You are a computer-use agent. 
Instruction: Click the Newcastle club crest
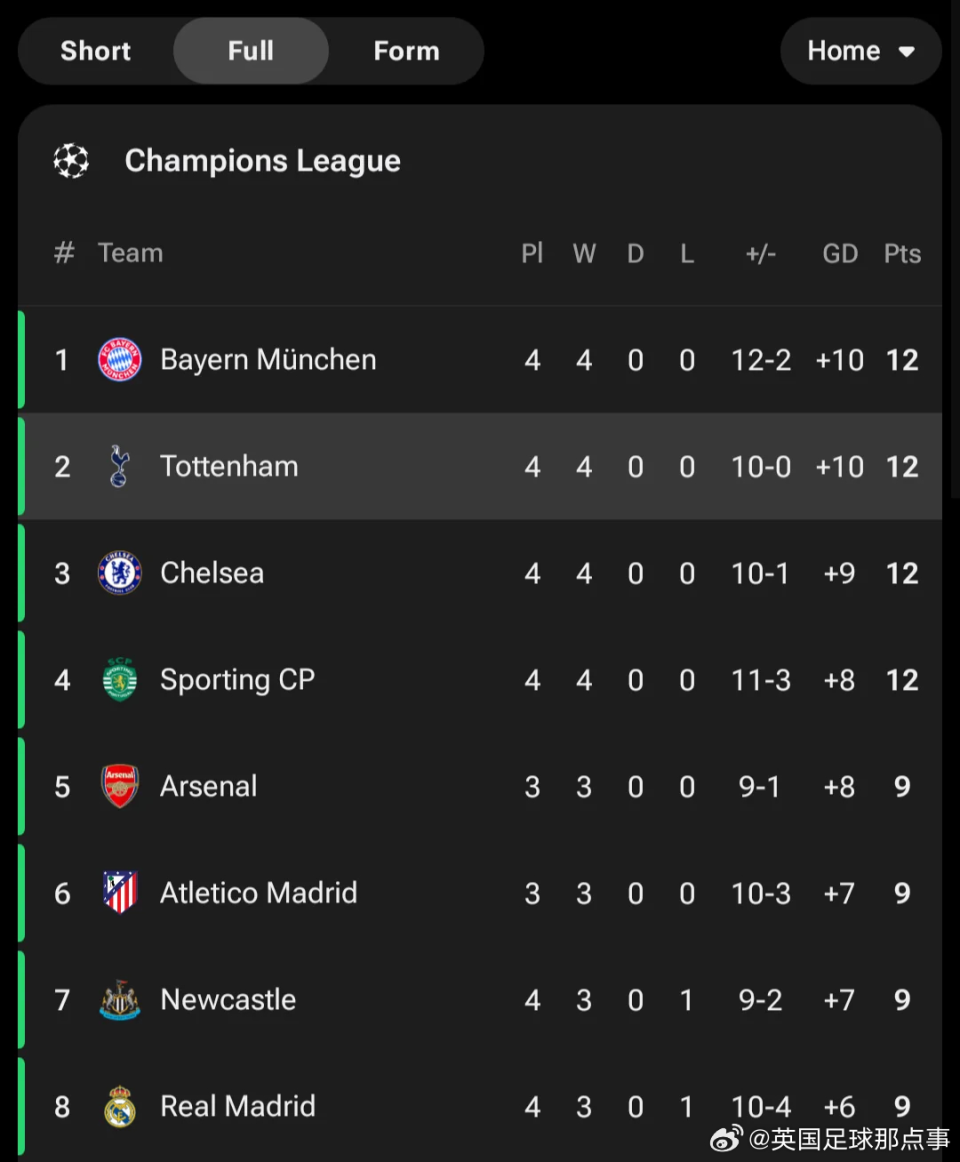click(x=120, y=1000)
